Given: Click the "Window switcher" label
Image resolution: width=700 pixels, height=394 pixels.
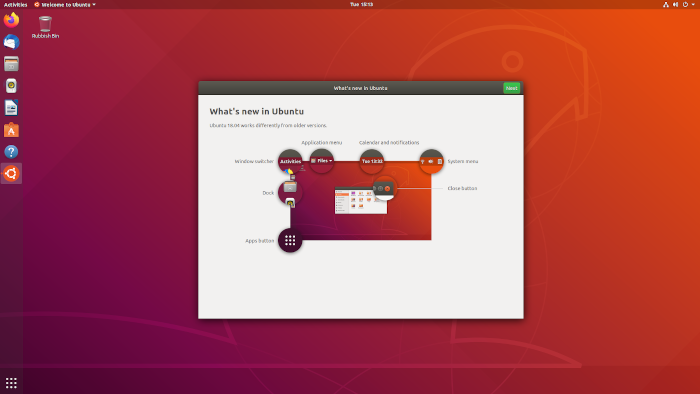Looking at the screenshot, I should click(x=254, y=161).
